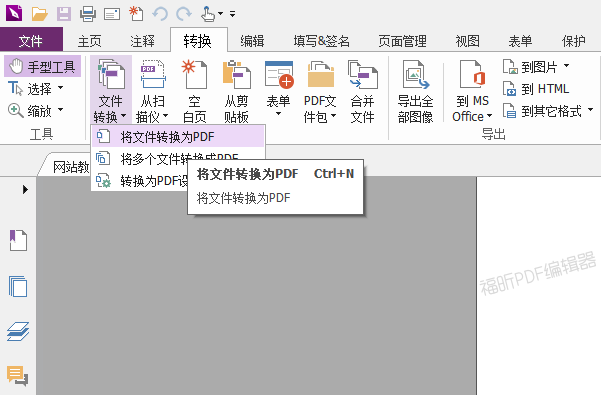The image size is (601, 395).
Task: Open the 文件 menu
Action: tap(31, 40)
